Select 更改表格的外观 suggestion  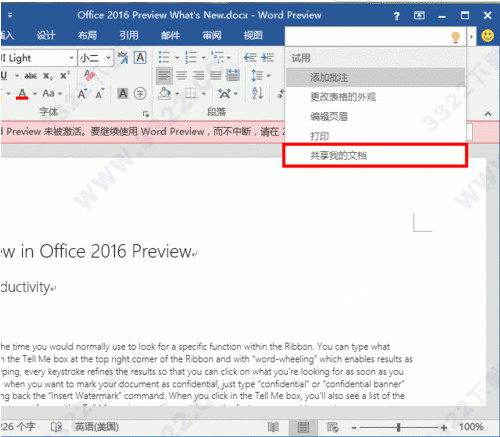[x=375, y=97]
